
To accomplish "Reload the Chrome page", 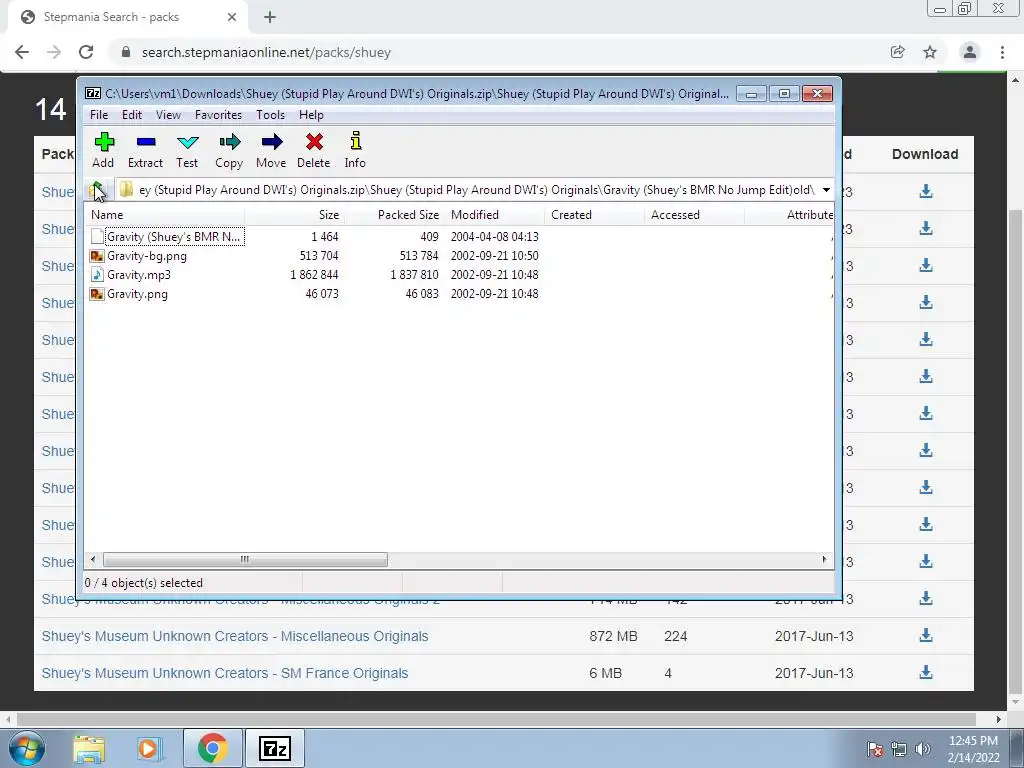I will [x=86, y=52].
